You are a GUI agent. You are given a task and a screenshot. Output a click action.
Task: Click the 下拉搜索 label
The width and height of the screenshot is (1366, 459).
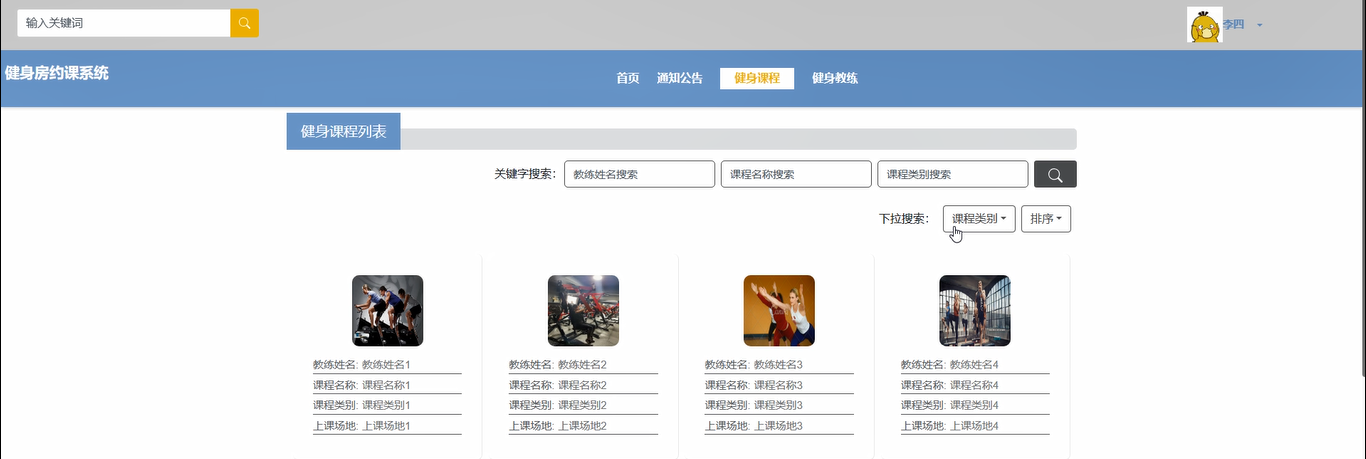(x=904, y=218)
